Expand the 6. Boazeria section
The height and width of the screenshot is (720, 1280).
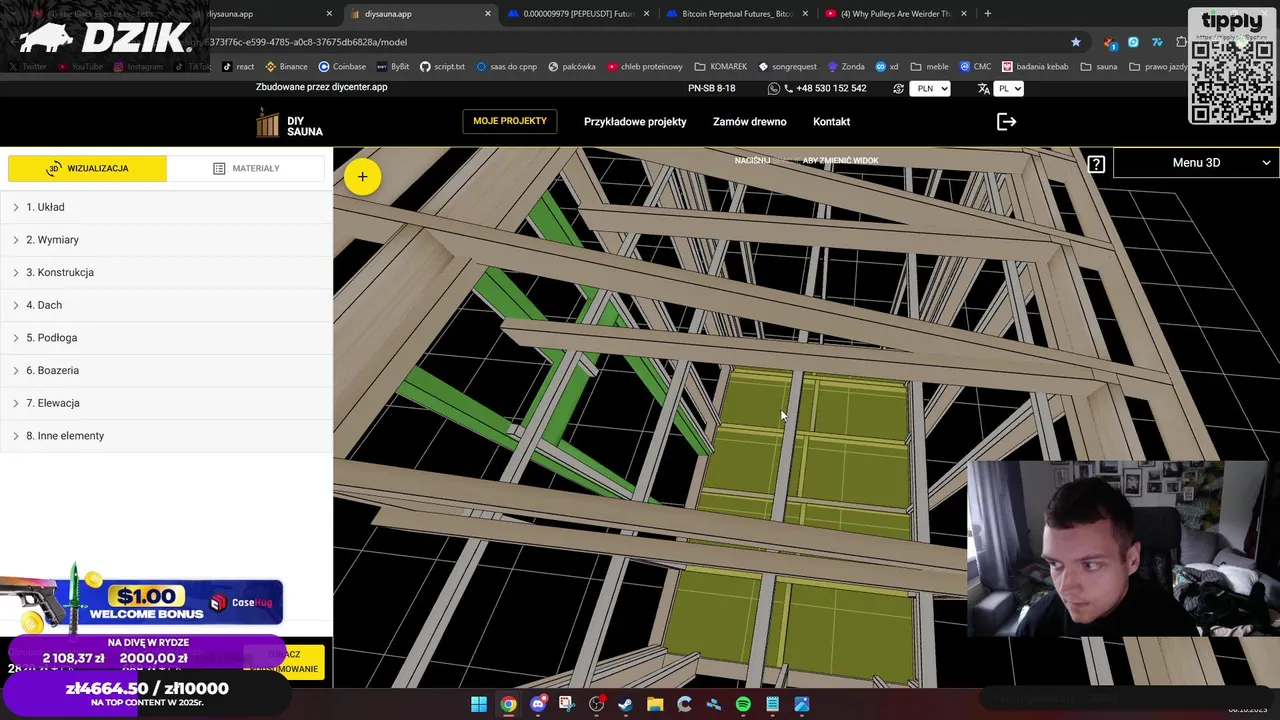tap(166, 370)
